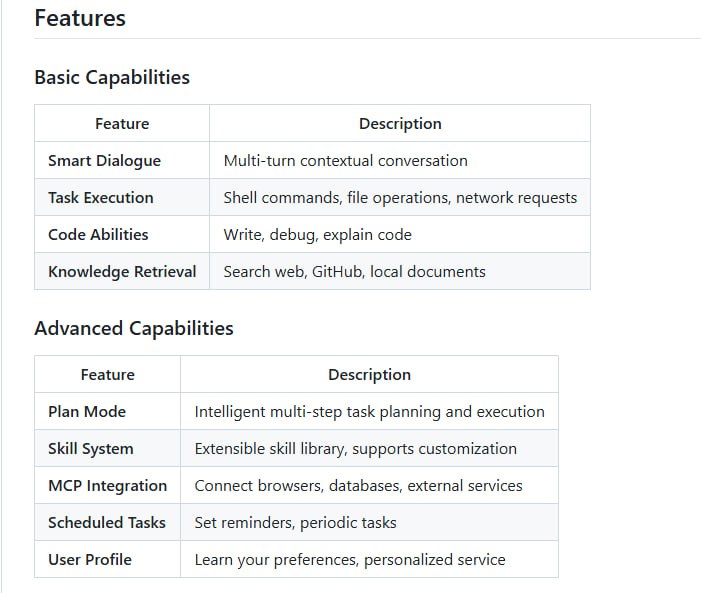701x593 pixels.
Task: Click the Shell commands, file operations description
Action: [400, 197]
